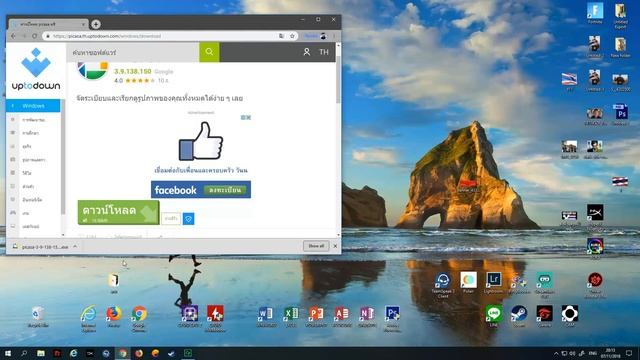Open the Windows Start menu
The image size is (640, 360).
point(8,353)
